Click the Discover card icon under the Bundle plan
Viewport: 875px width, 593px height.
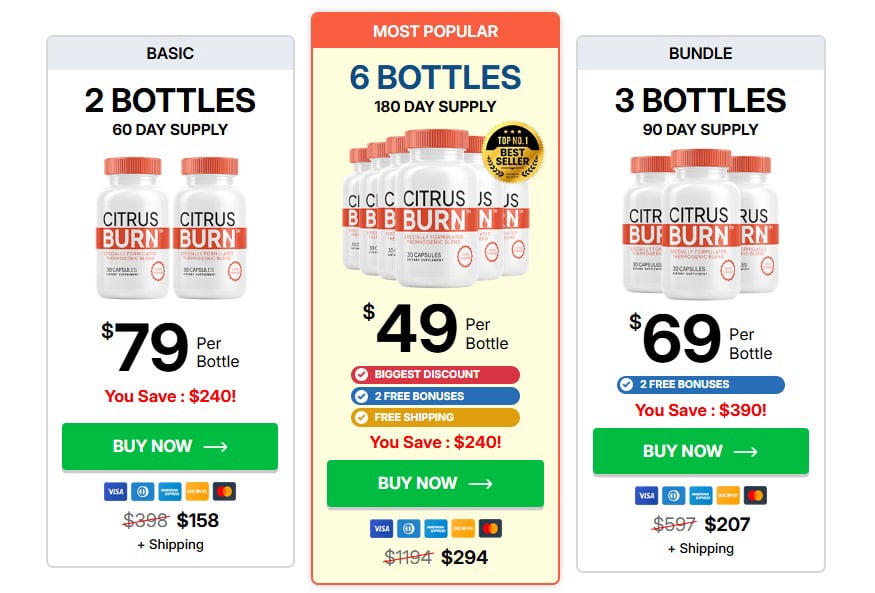[727, 496]
